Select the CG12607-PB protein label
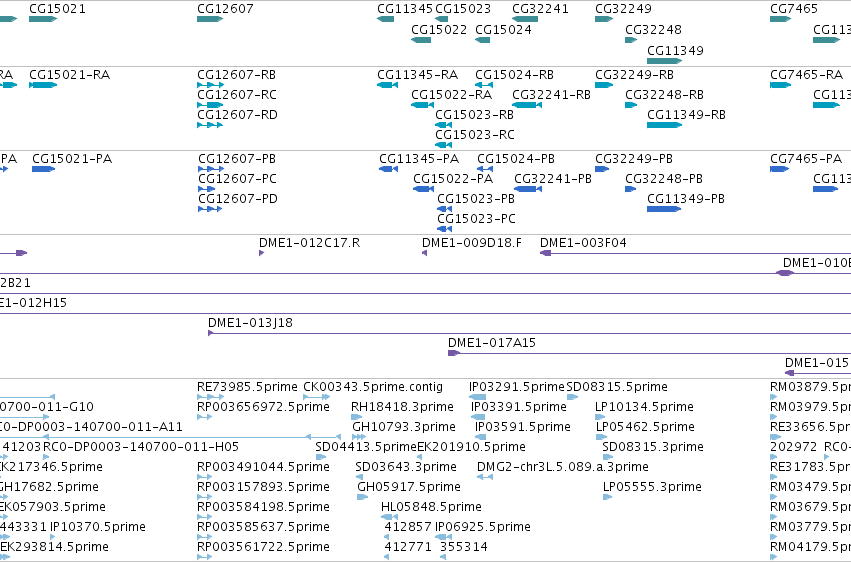This screenshot has height=562, width=851. tap(237, 159)
